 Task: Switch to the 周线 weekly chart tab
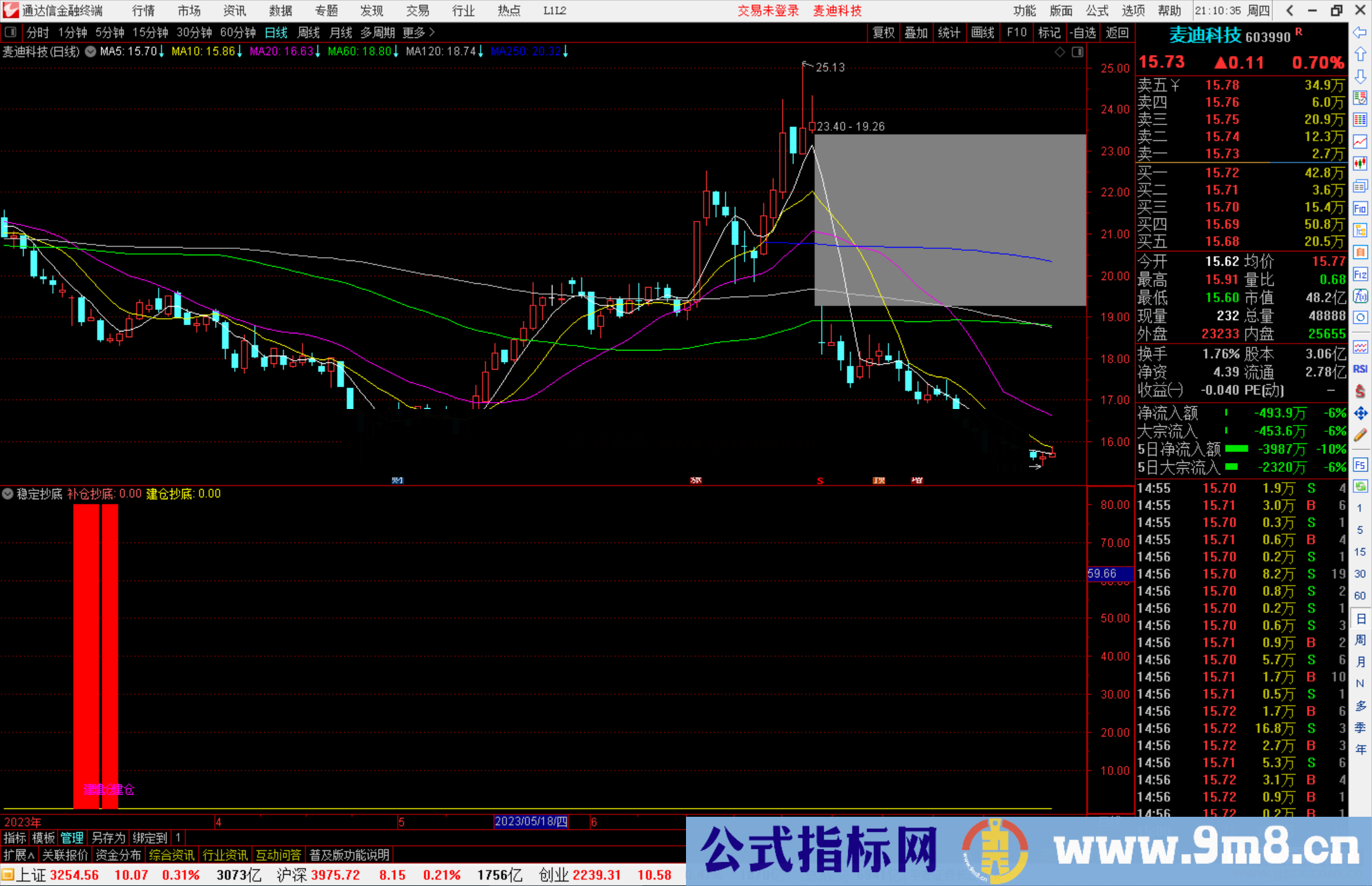[x=308, y=32]
